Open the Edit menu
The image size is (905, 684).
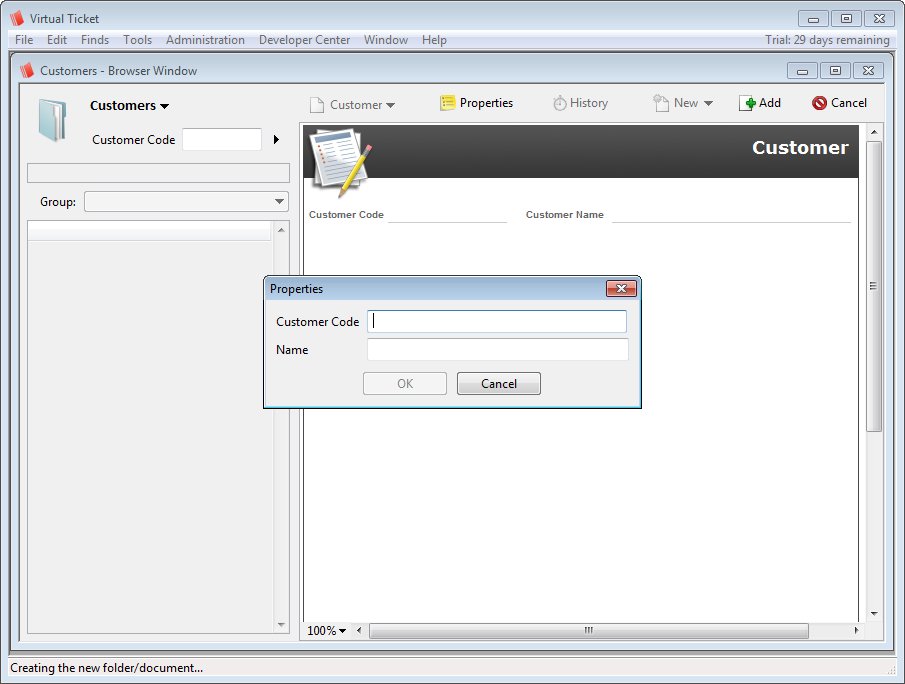click(57, 40)
